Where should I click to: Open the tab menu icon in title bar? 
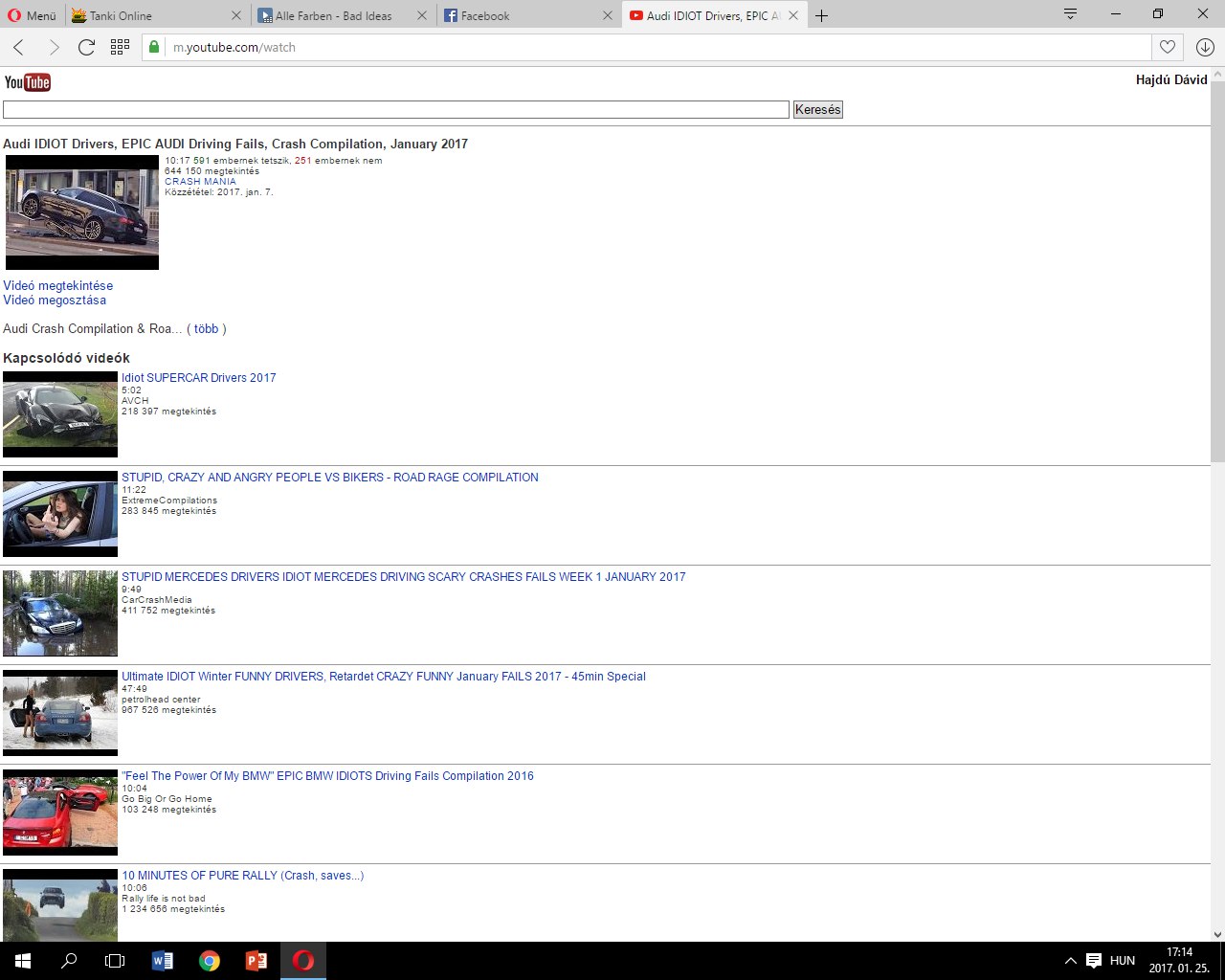(x=1071, y=14)
